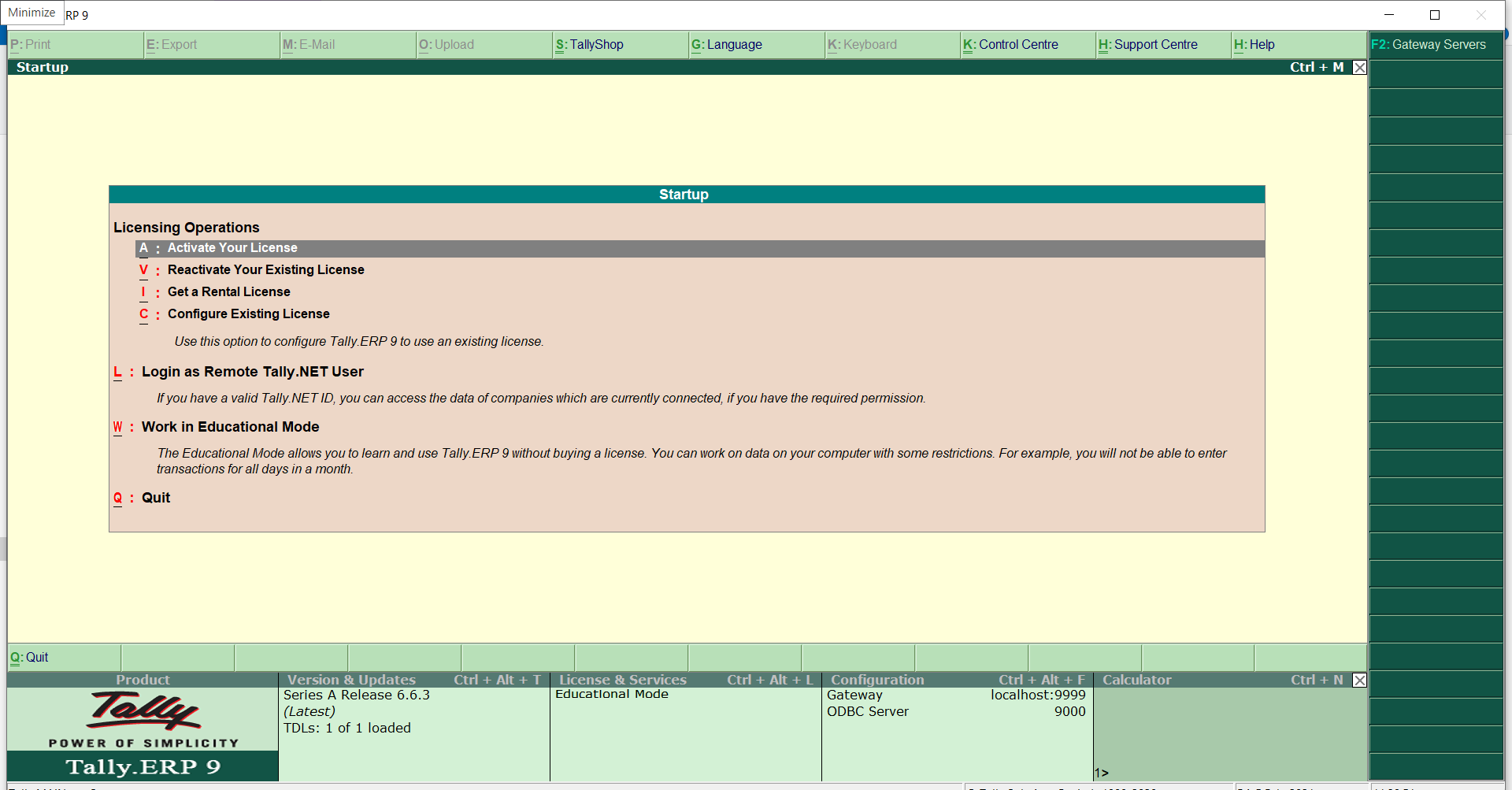The width and height of the screenshot is (1512, 790).
Task: Open the Print toolbar button
Action: click(76, 45)
